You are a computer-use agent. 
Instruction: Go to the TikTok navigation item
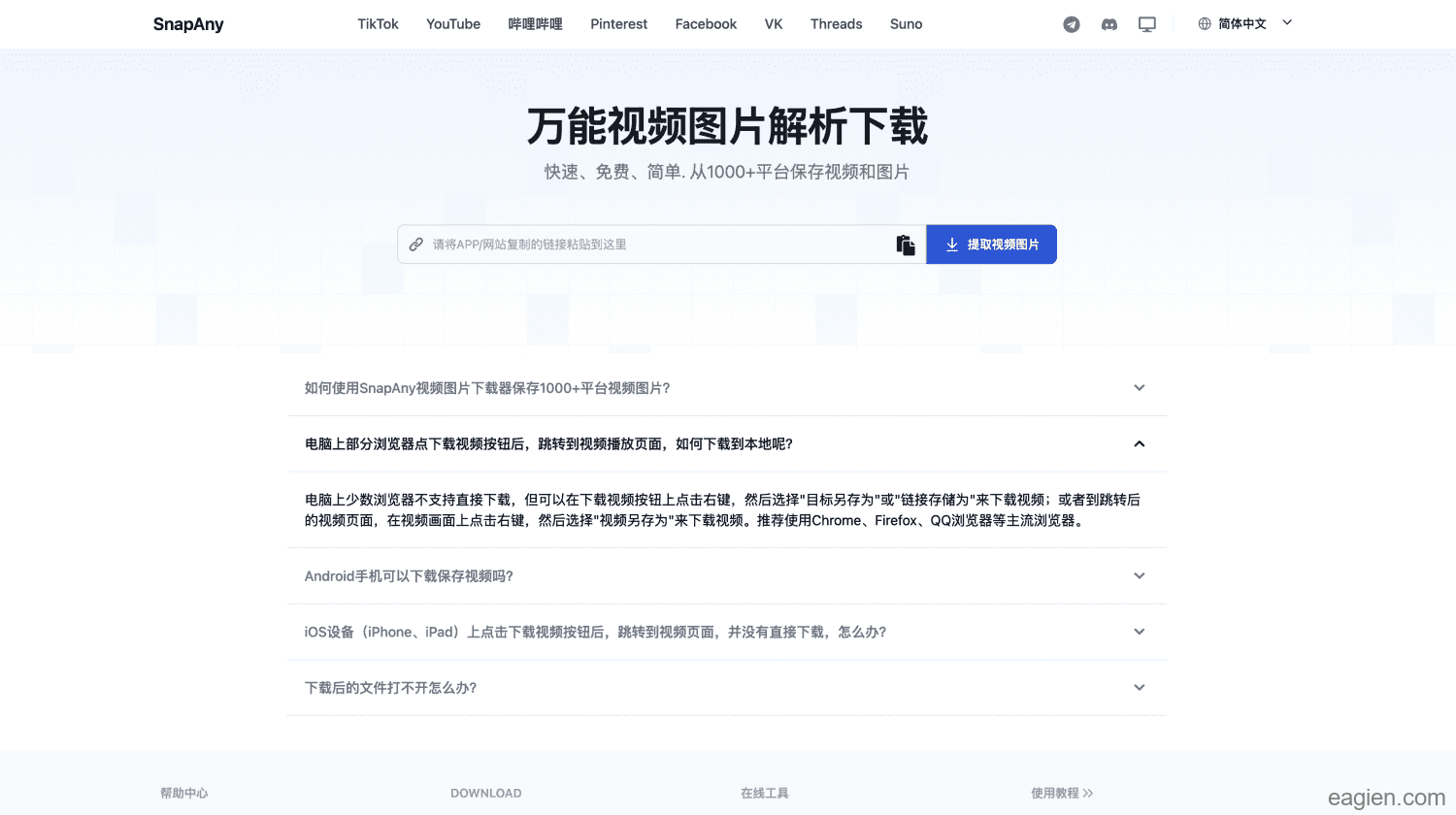tap(378, 24)
